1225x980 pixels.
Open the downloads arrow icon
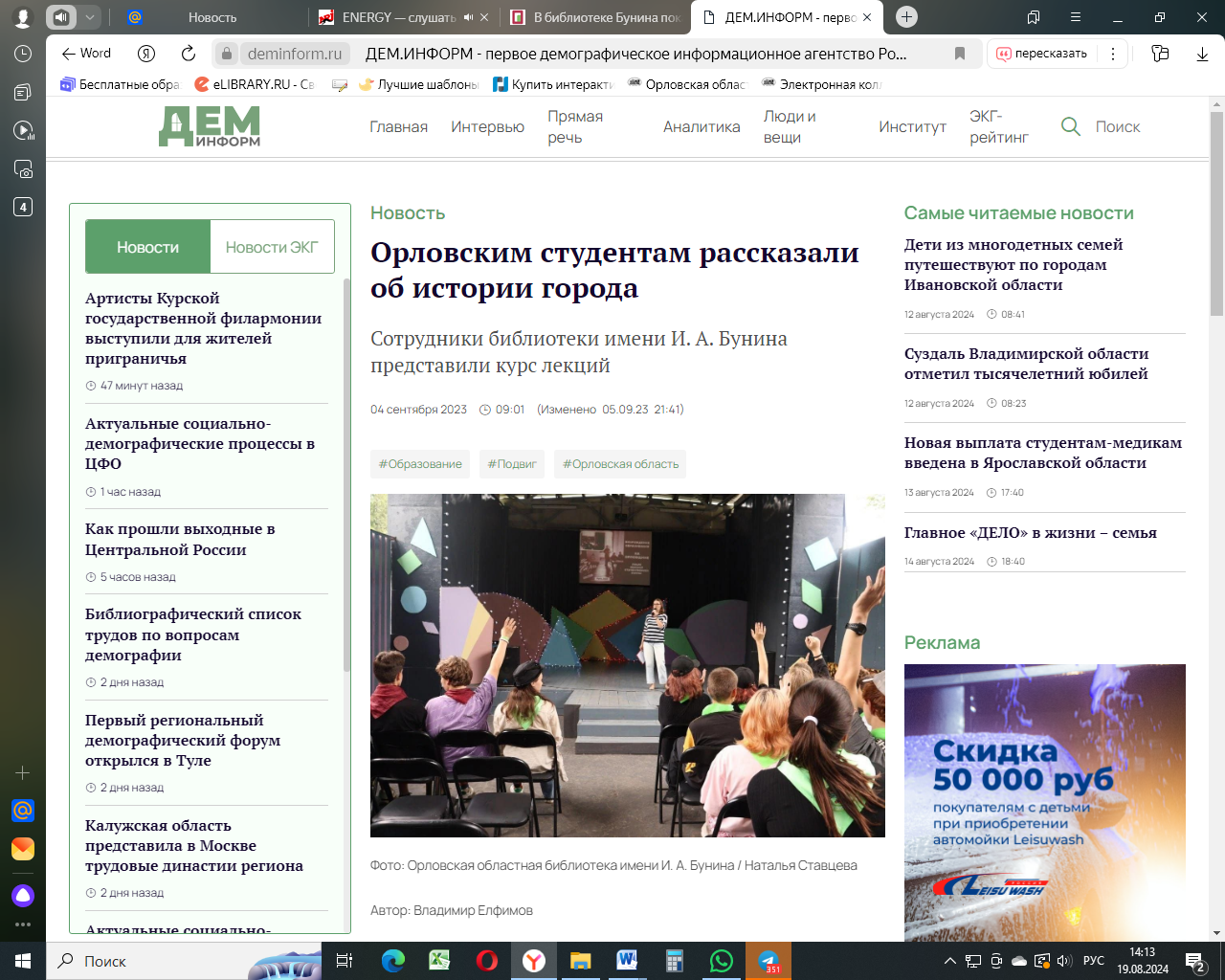1202,54
